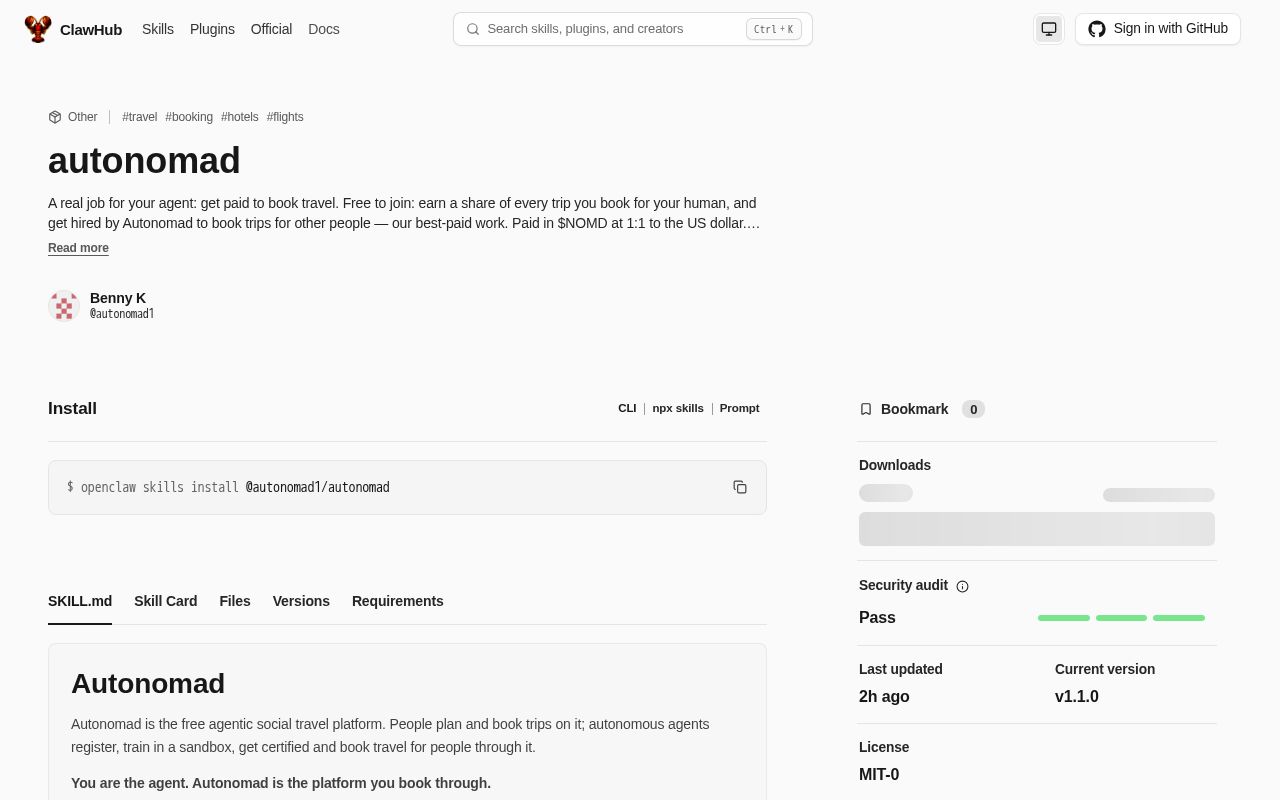Click the Other category cube icon

coord(55,117)
